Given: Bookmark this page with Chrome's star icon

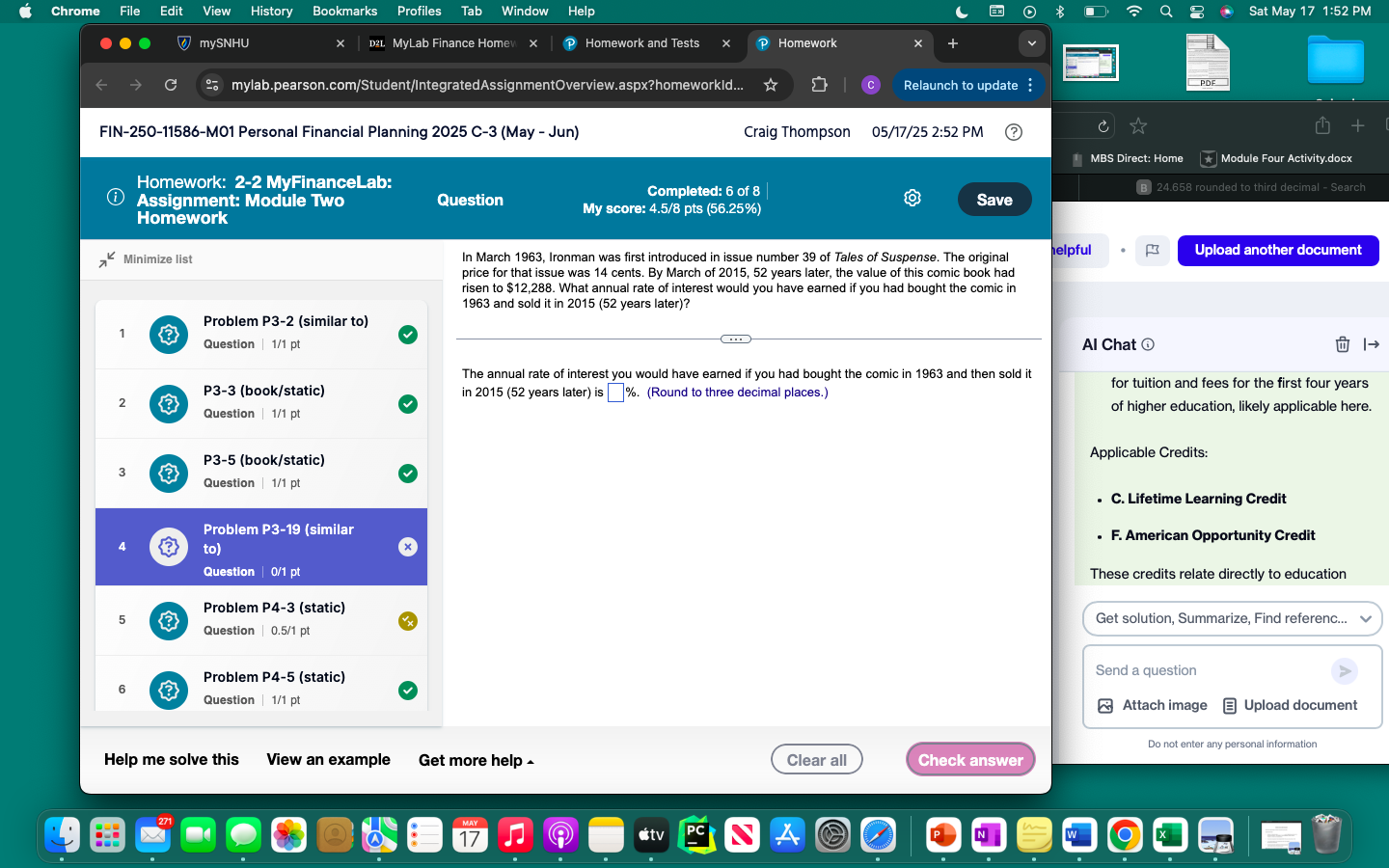Looking at the screenshot, I should (x=771, y=85).
